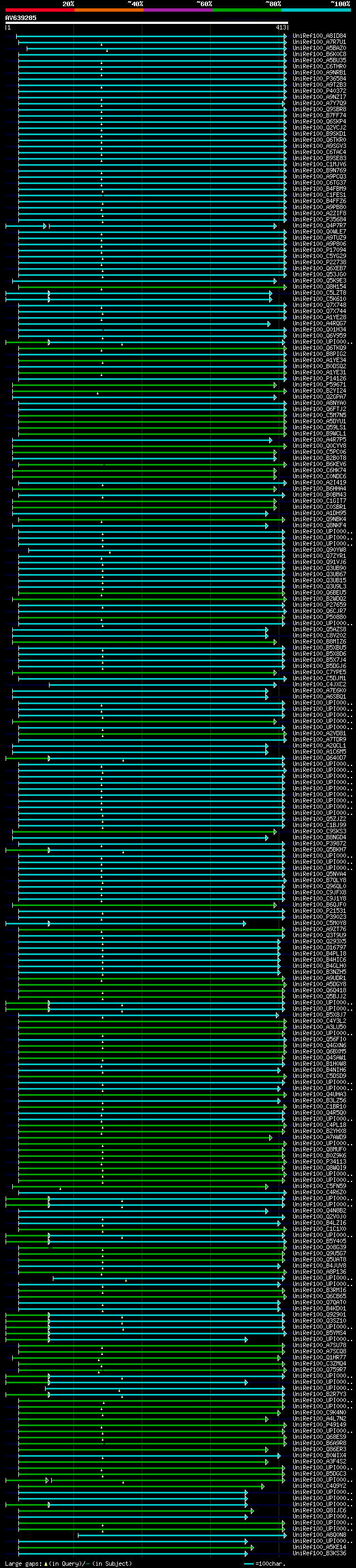Click the white AV639285 query length bar
The image size is (356, 1568).
click(147, 22)
